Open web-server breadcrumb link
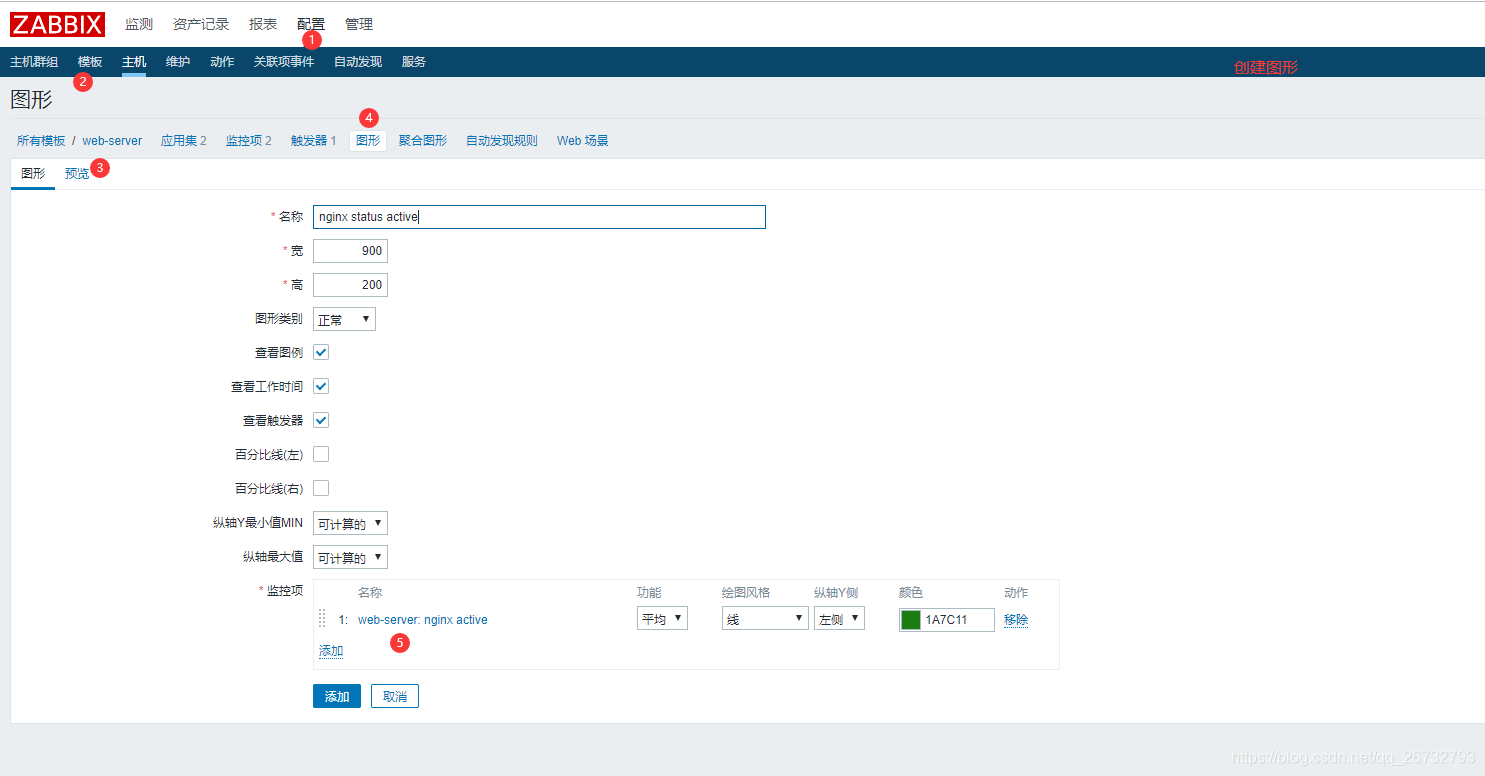Screen dimensions: 1485x776 [112, 141]
